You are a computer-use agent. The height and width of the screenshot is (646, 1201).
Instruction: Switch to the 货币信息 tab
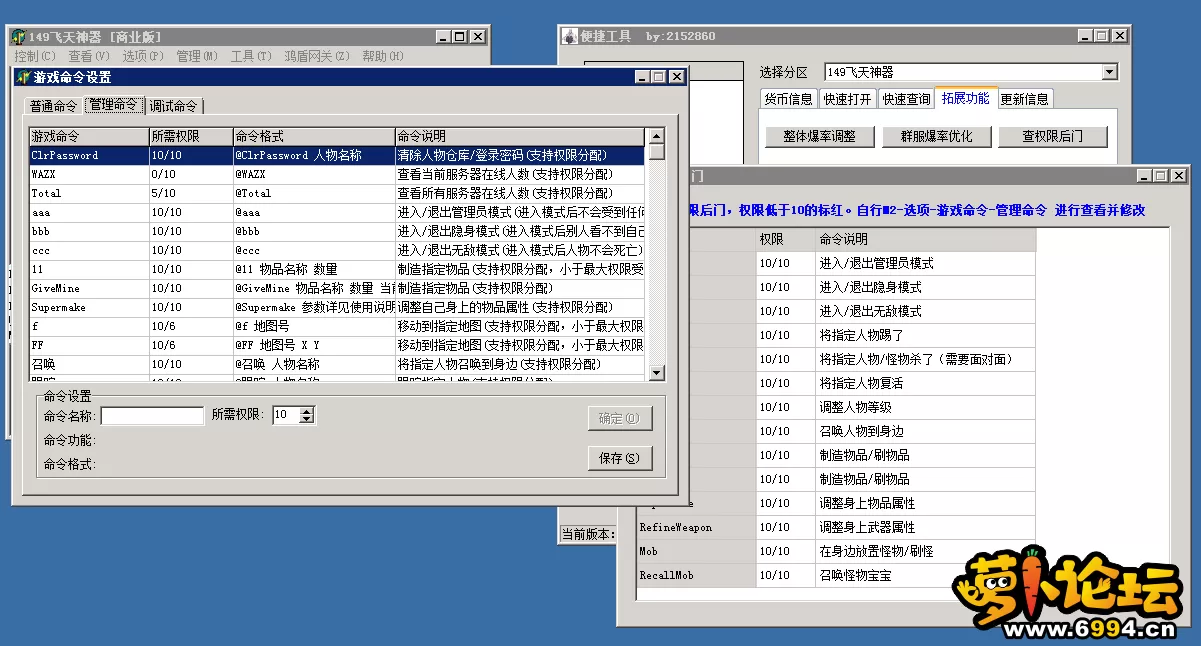pos(789,99)
